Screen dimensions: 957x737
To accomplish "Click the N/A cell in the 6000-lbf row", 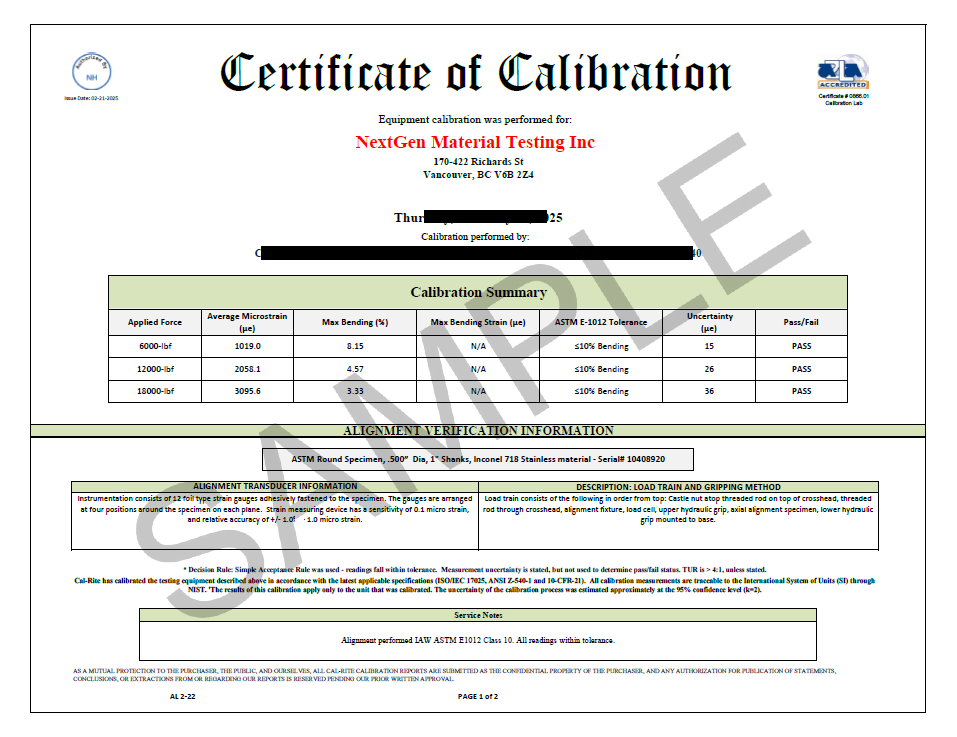I will tap(478, 346).
